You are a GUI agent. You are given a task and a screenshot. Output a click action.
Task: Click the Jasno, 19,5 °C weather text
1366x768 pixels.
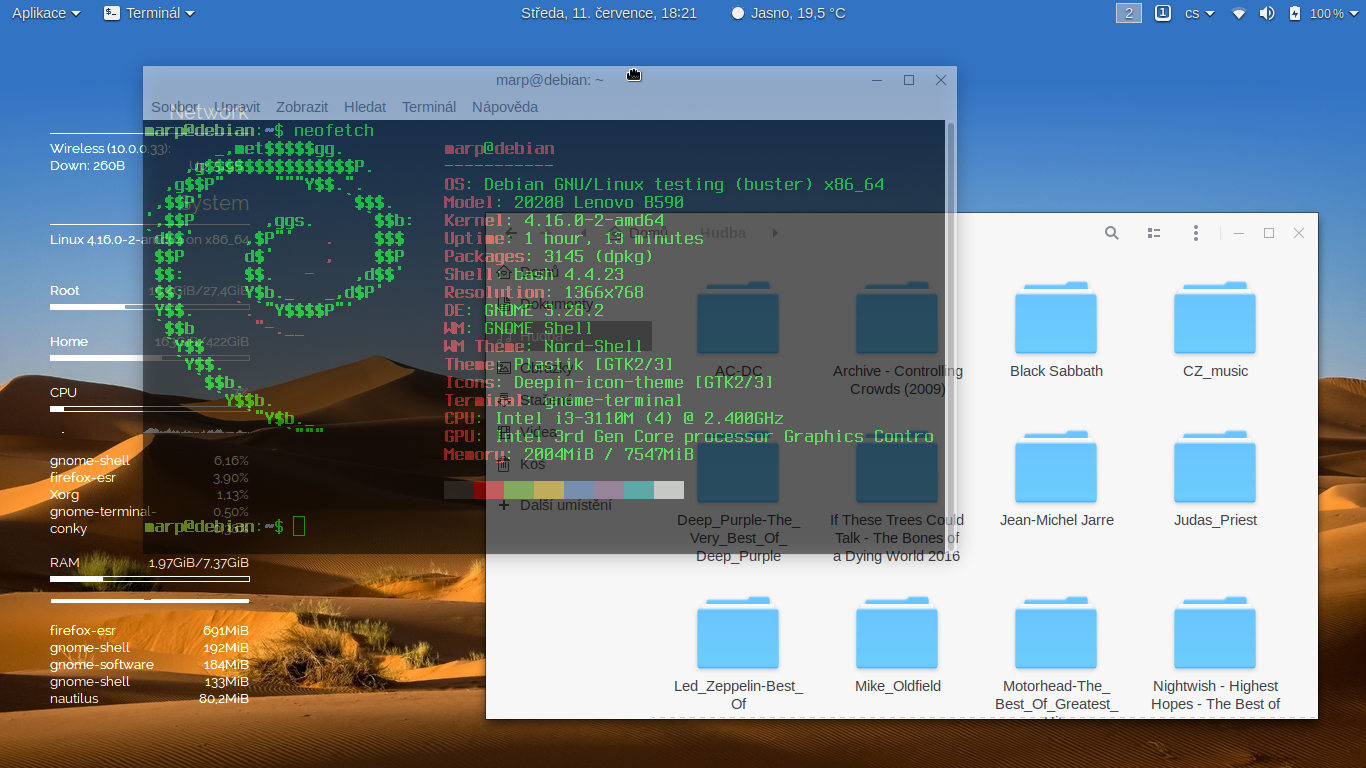pos(798,13)
